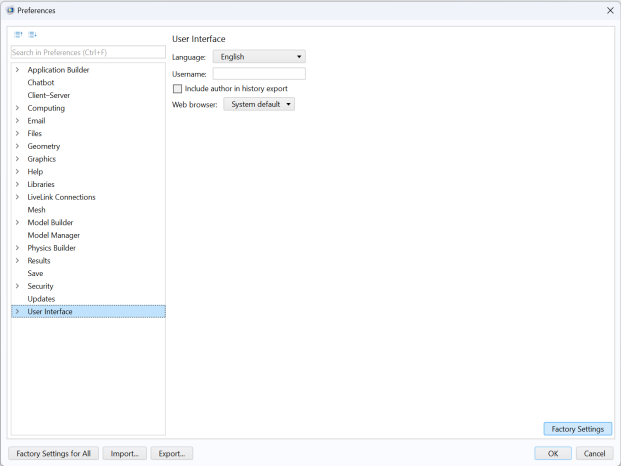Expand the Security tree node
The image size is (621, 466).
[x=17, y=286]
